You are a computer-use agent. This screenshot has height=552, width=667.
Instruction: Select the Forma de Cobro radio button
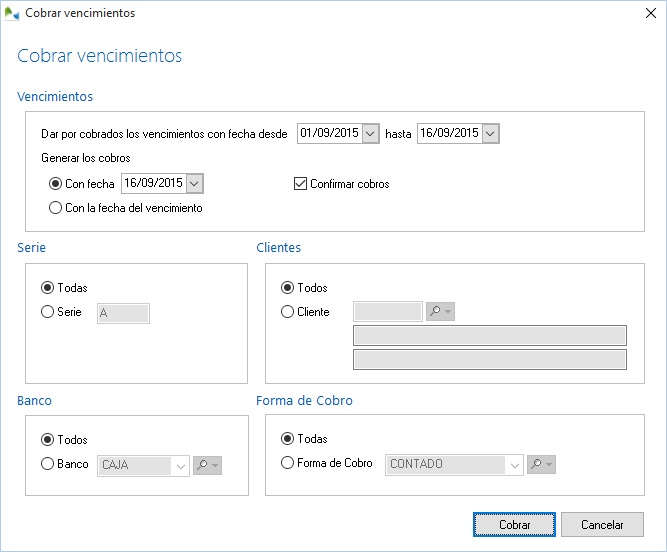click(x=288, y=463)
